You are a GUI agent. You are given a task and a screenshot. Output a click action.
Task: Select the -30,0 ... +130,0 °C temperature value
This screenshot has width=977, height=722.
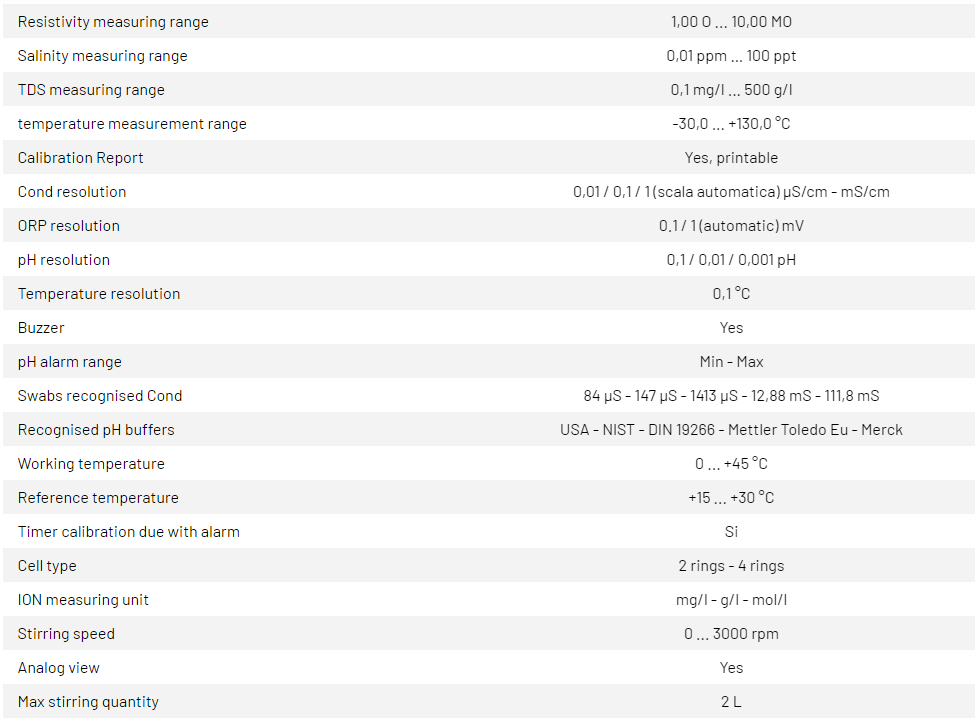731,124
